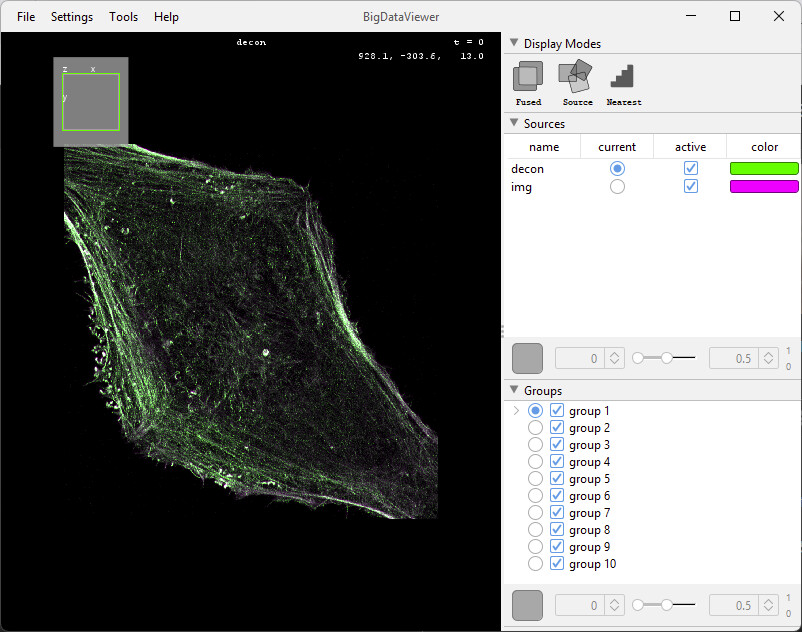Collapse the Sources panel triangle
This screenshot has width=802, height=632.
coord(514,124)
